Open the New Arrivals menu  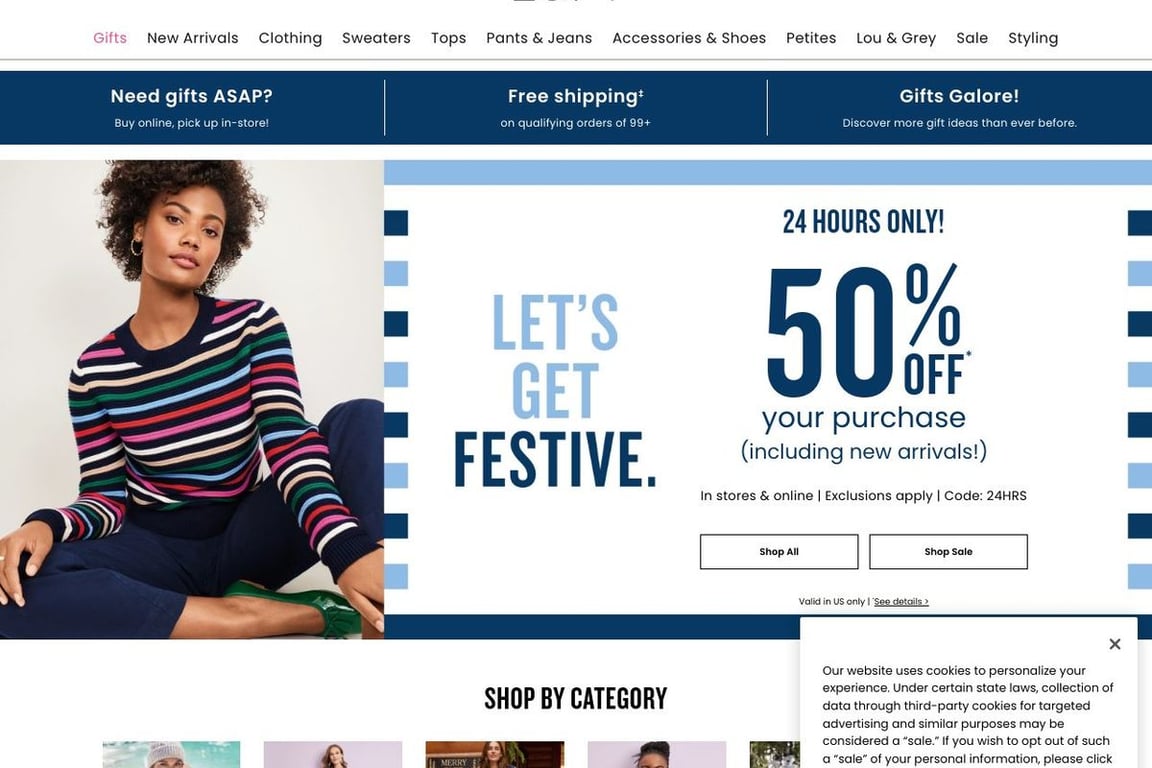coord(192,38)
